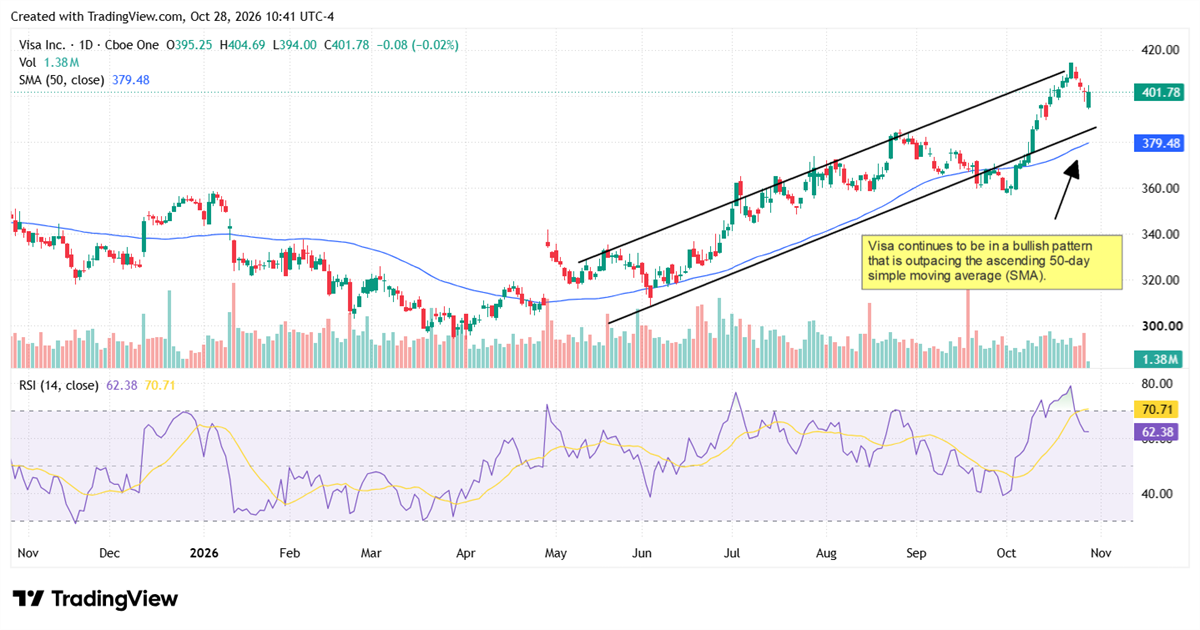This screenshot has height=630, width=1200.
Task: Select the 1D interval label
Action: coord(84,45)
